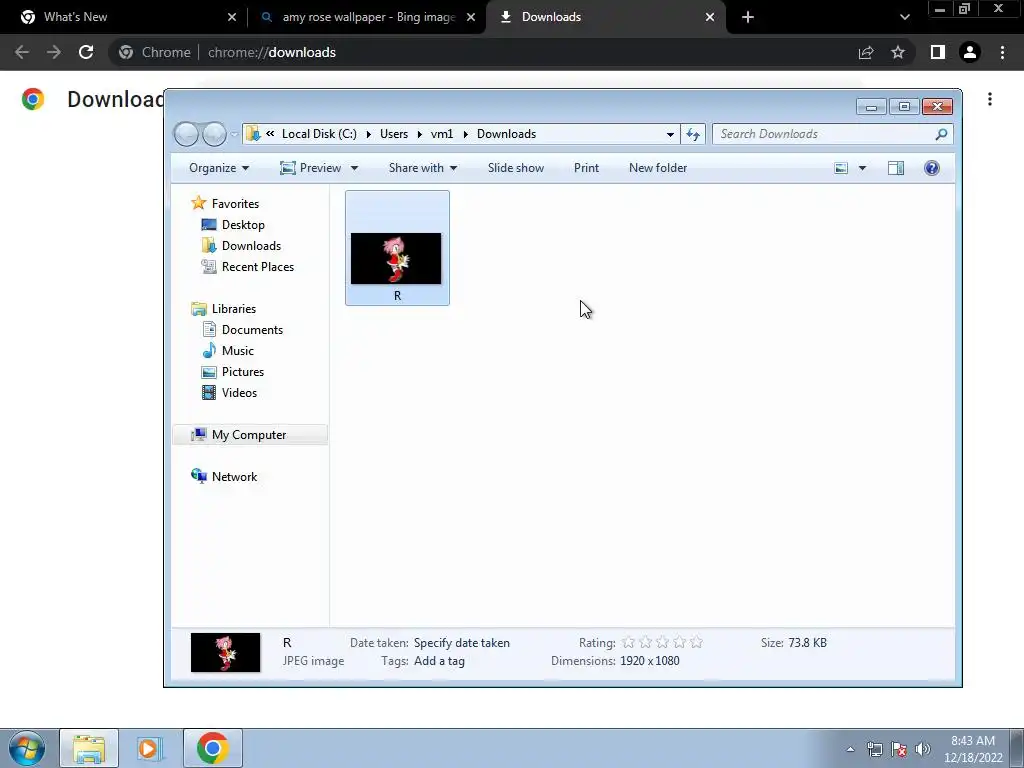Start the Slide show
Screen dimensions: 1024x768
(515, 168)
